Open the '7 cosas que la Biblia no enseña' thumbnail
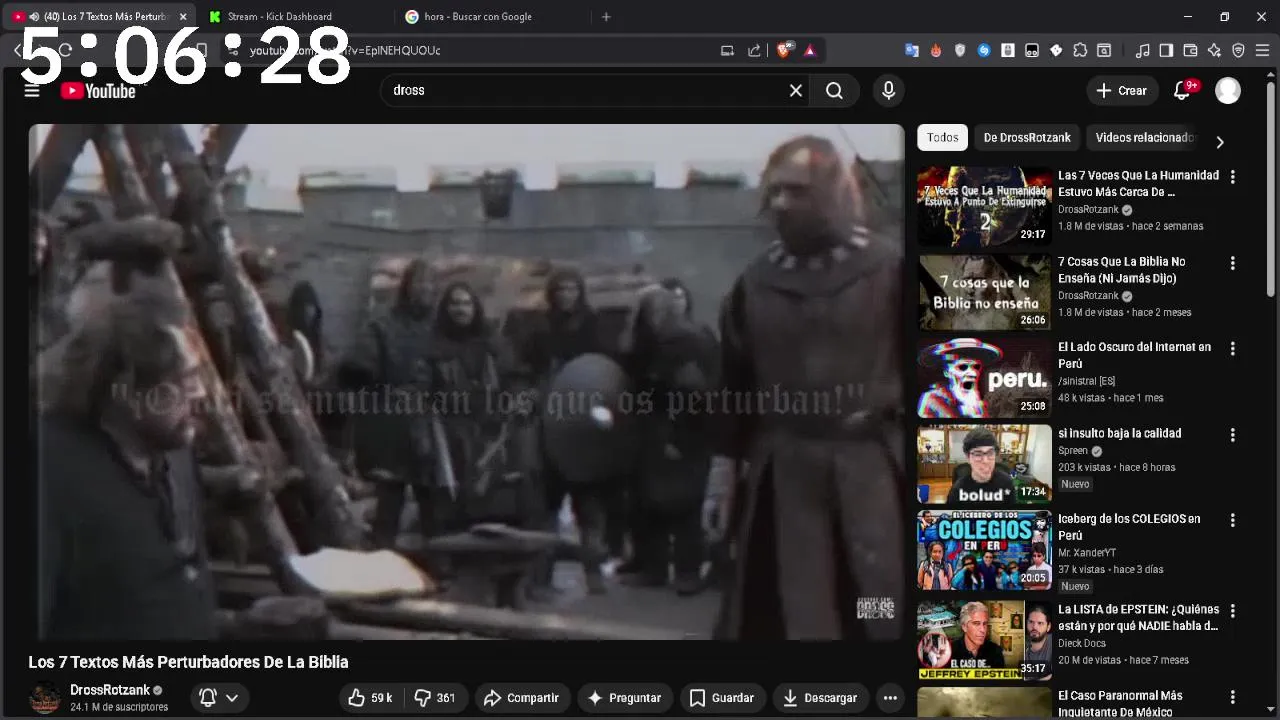The height and width of the screenshot is (720, 1280). pos(984,292)
